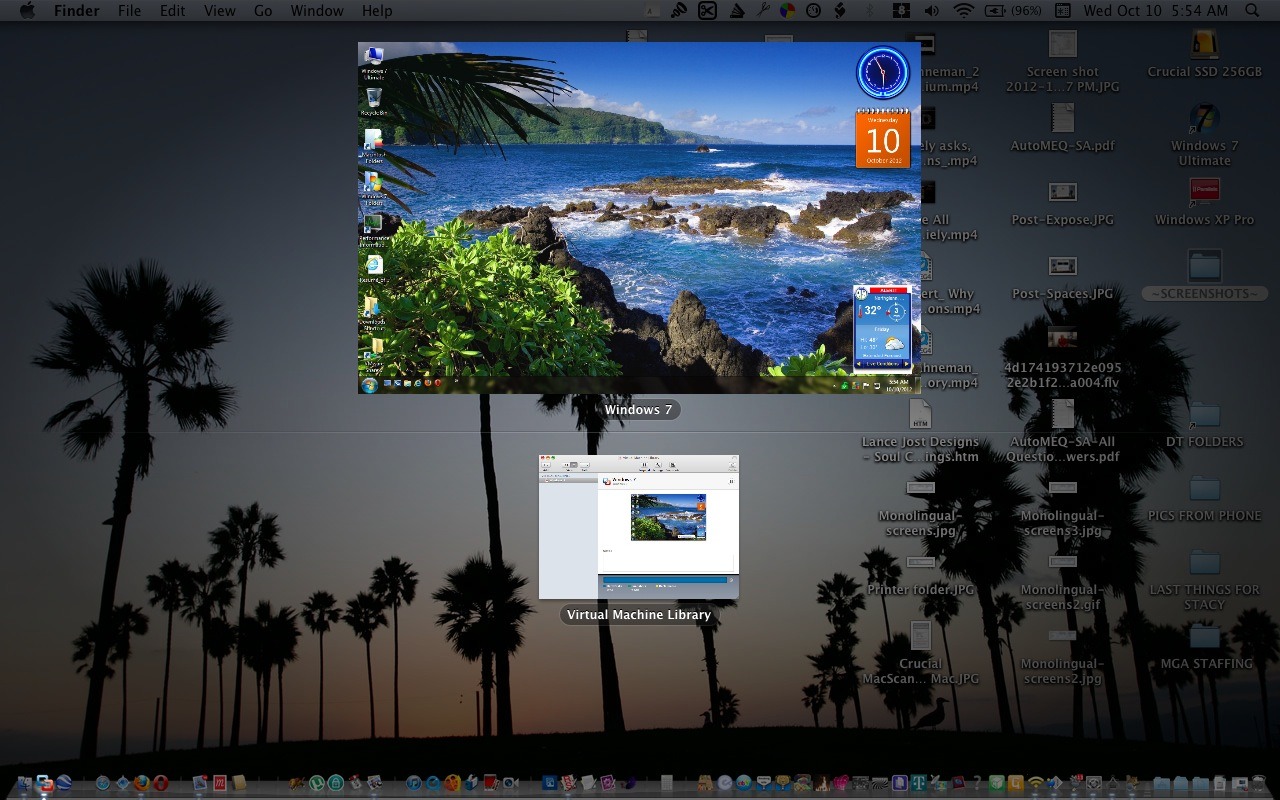
Task: Click the date and time display
Action: [1155, 11]
